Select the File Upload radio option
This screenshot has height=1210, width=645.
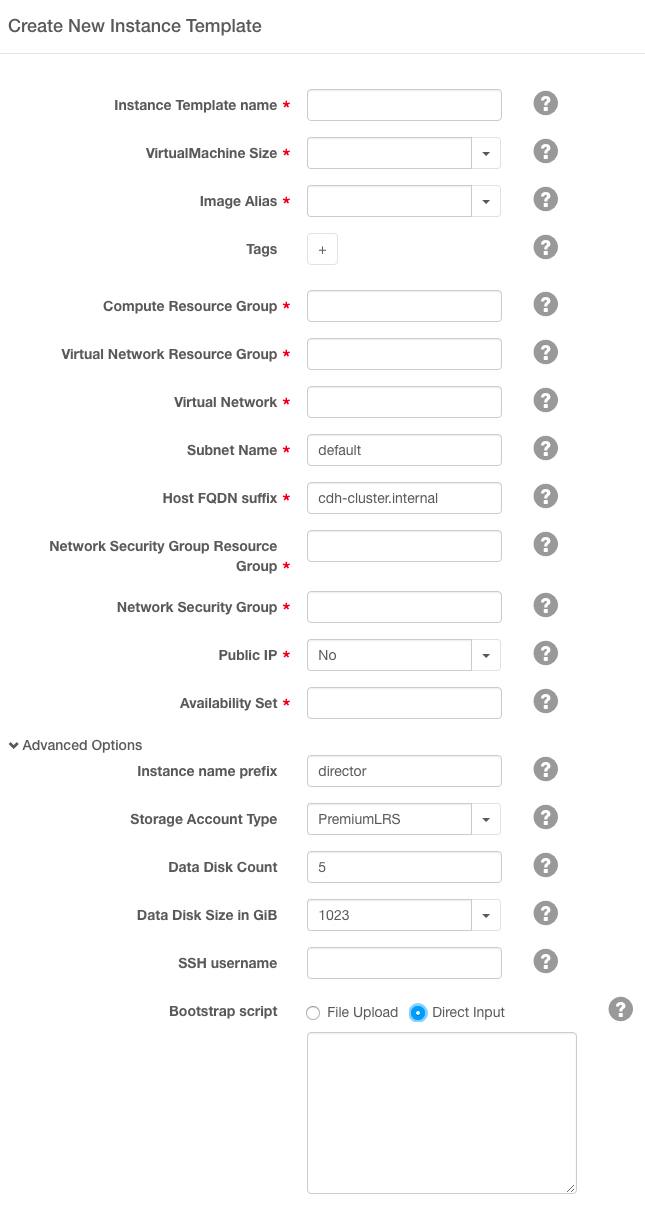[x=314, y=1012]
